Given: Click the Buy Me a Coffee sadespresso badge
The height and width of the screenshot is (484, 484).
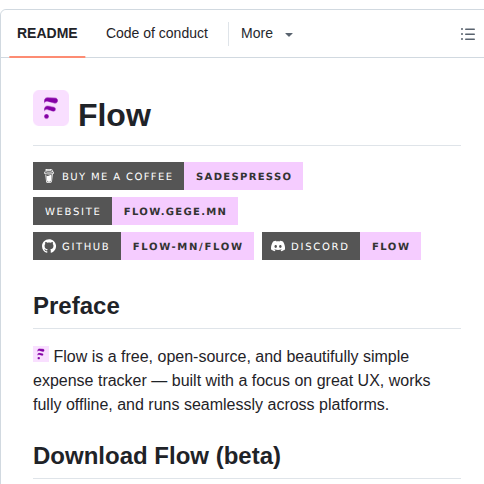Looking at the screenshot, I should [x=168, y=176].
